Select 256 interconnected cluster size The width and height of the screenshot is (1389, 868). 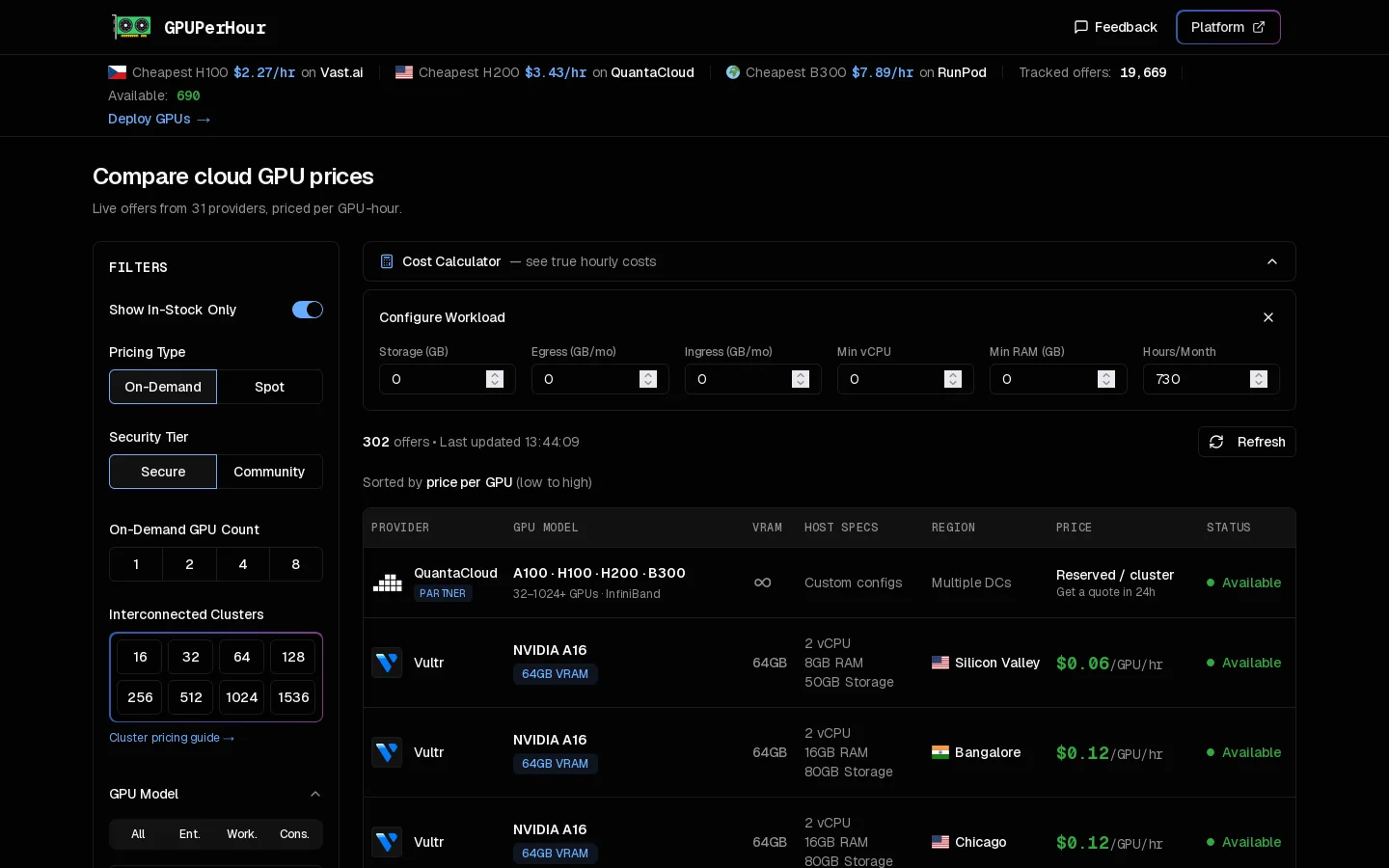(140, 697)
